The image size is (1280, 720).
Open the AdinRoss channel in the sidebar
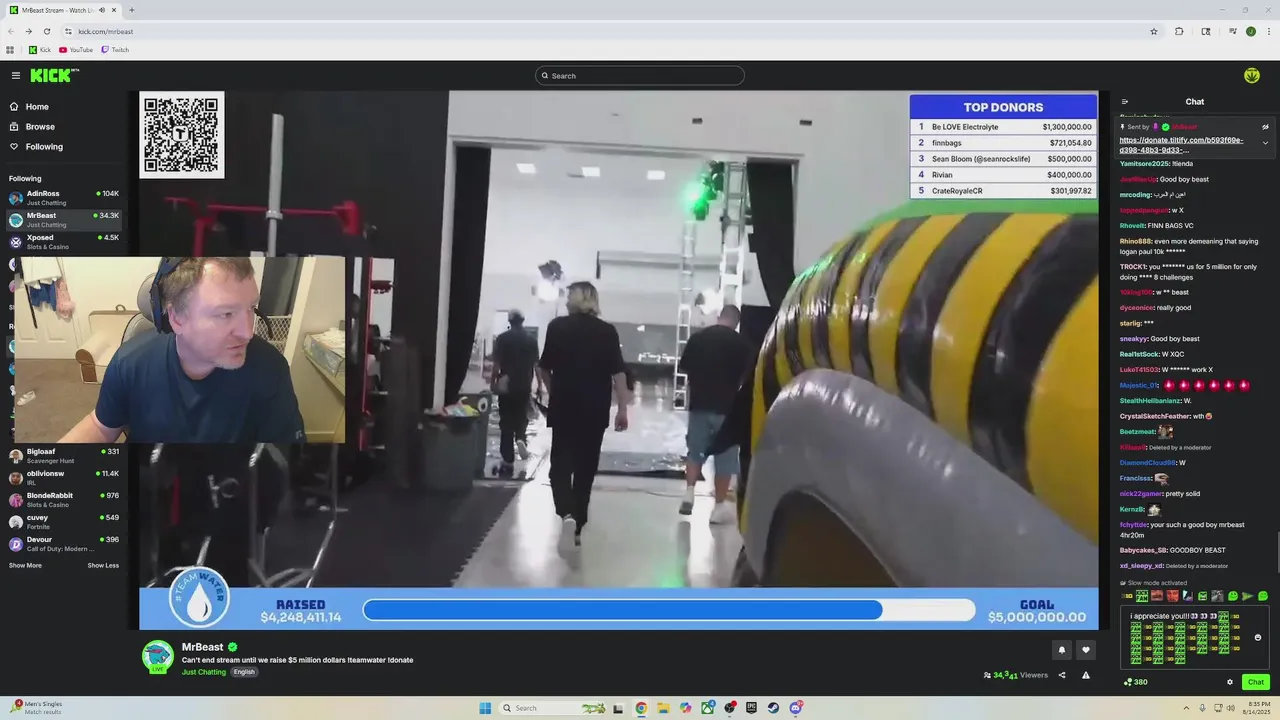[x=64, y=197]
